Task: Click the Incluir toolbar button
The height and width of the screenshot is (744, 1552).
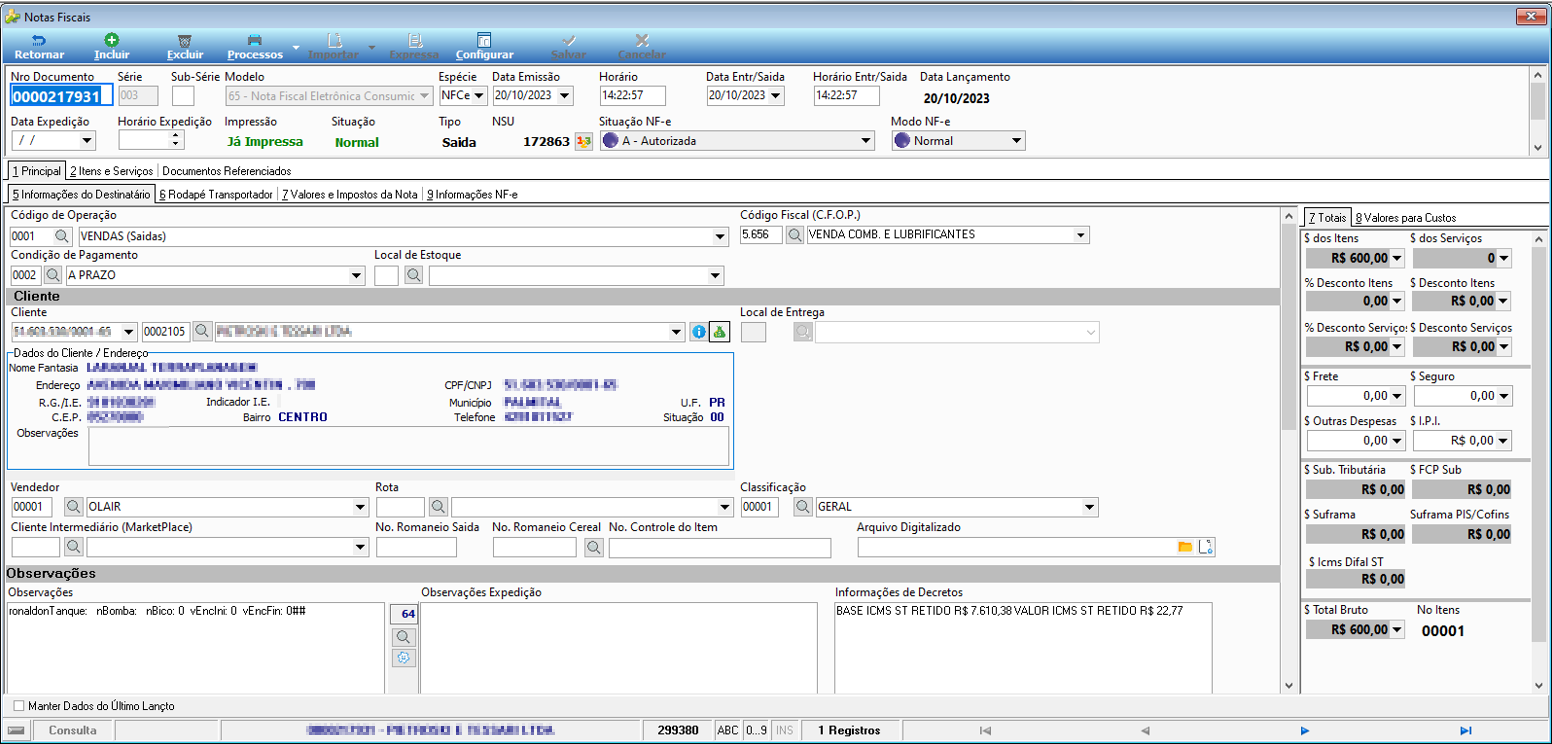Action: (111, 47)
